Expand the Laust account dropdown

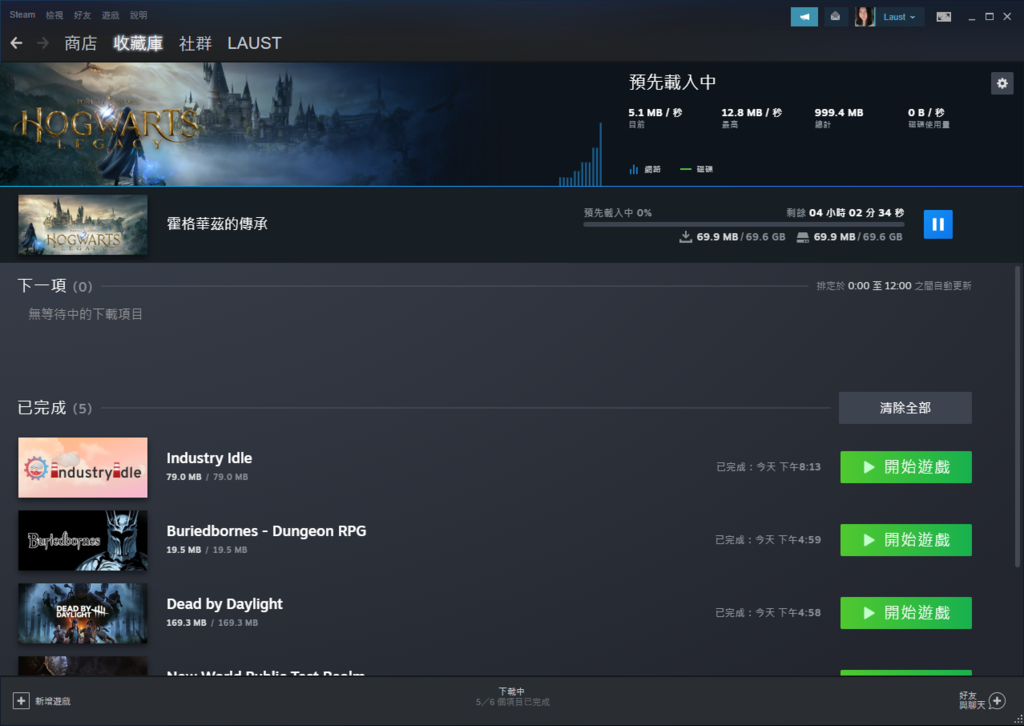(x=899, y=17)
